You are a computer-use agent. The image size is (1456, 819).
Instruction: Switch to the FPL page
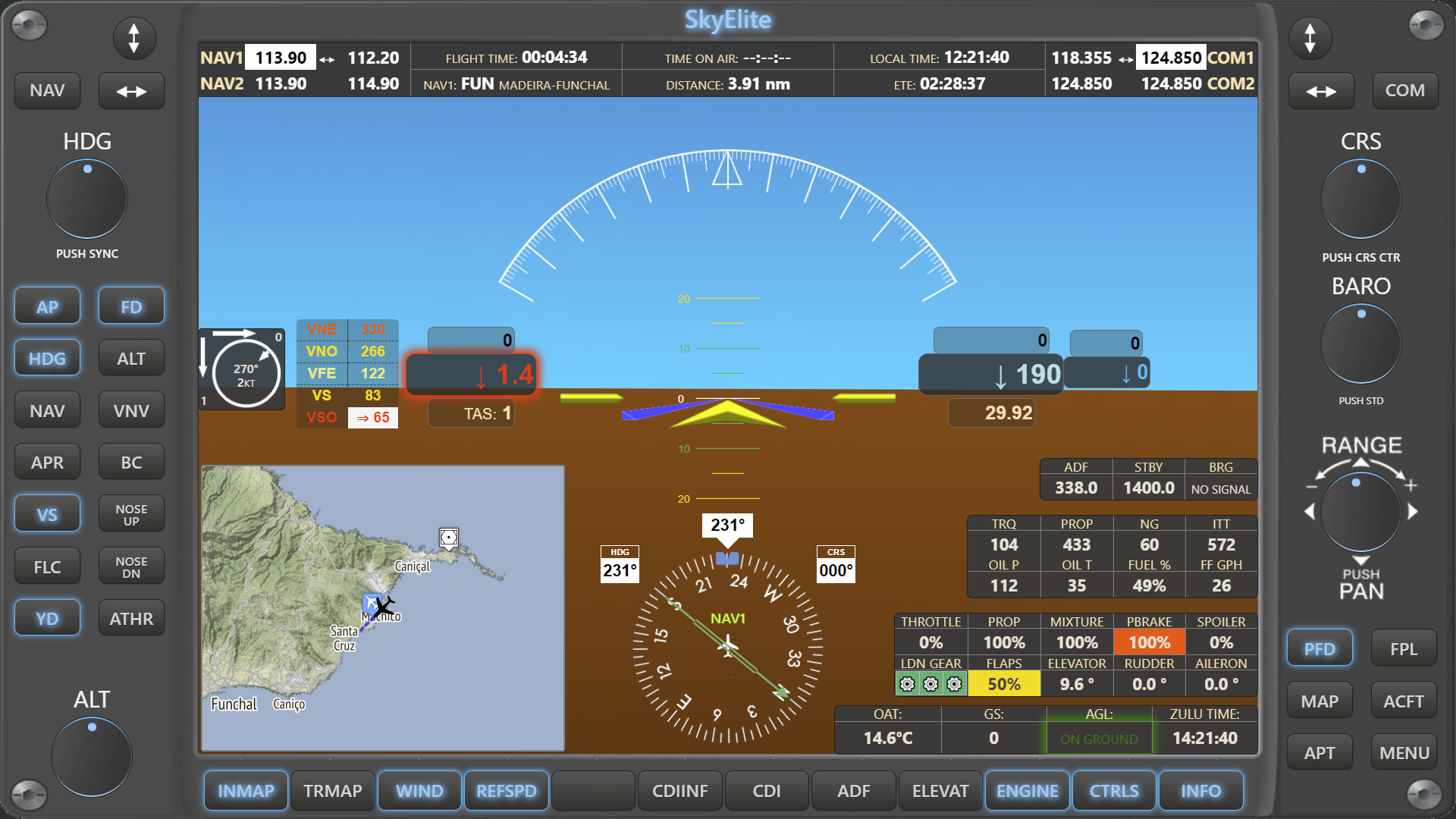tap(1404, 649)
